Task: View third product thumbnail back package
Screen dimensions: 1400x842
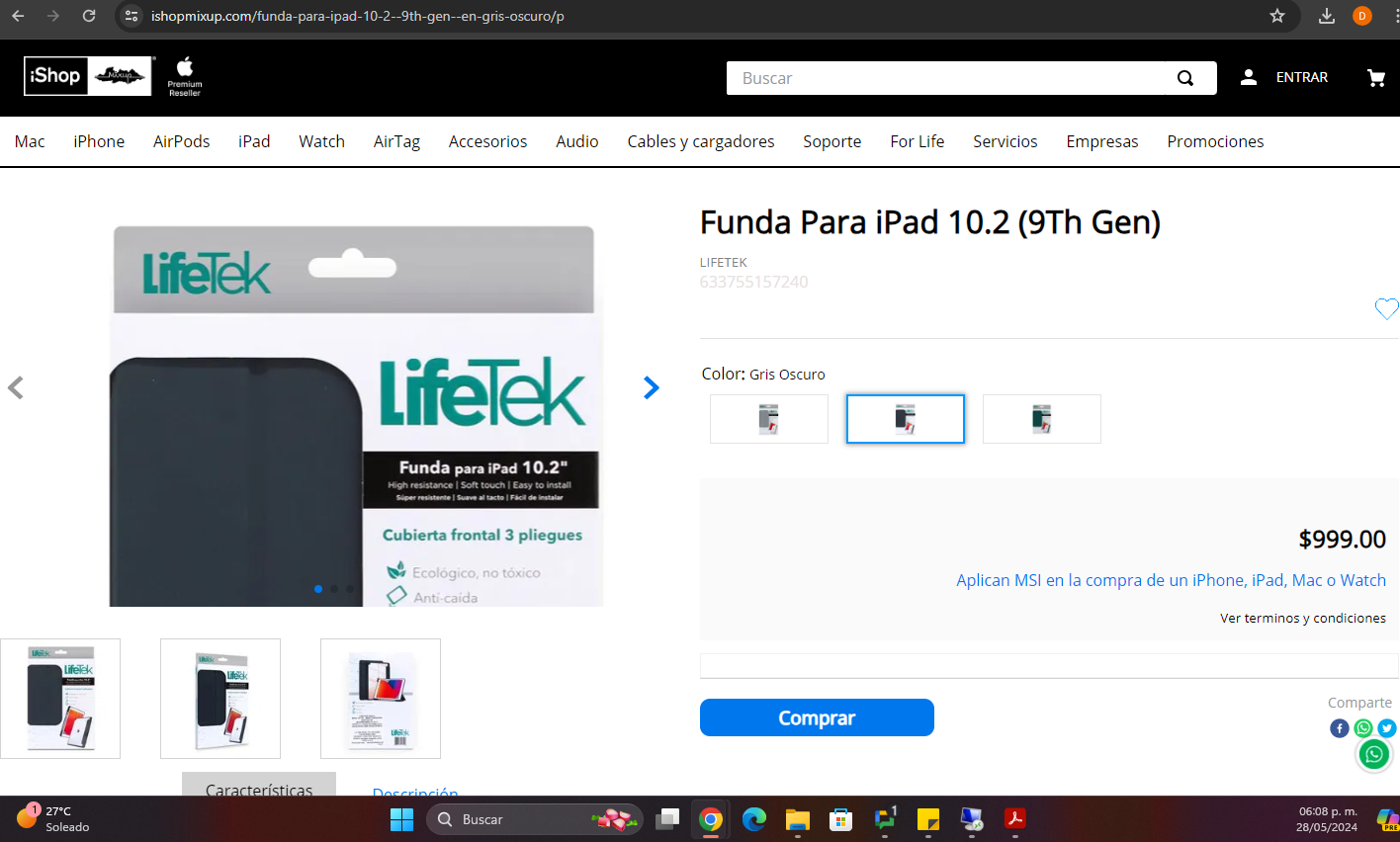Action: 381,699
